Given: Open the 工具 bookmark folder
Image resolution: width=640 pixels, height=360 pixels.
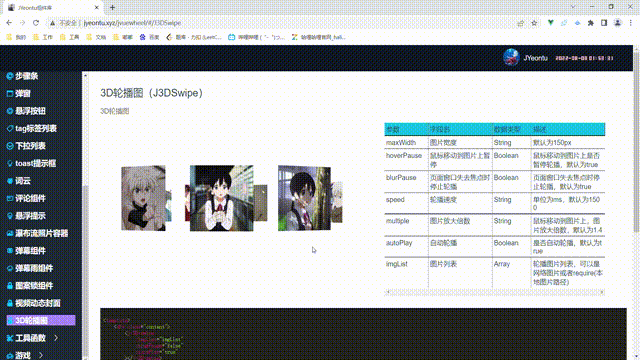Looking at the screenshot, I should tap(69, 37).
